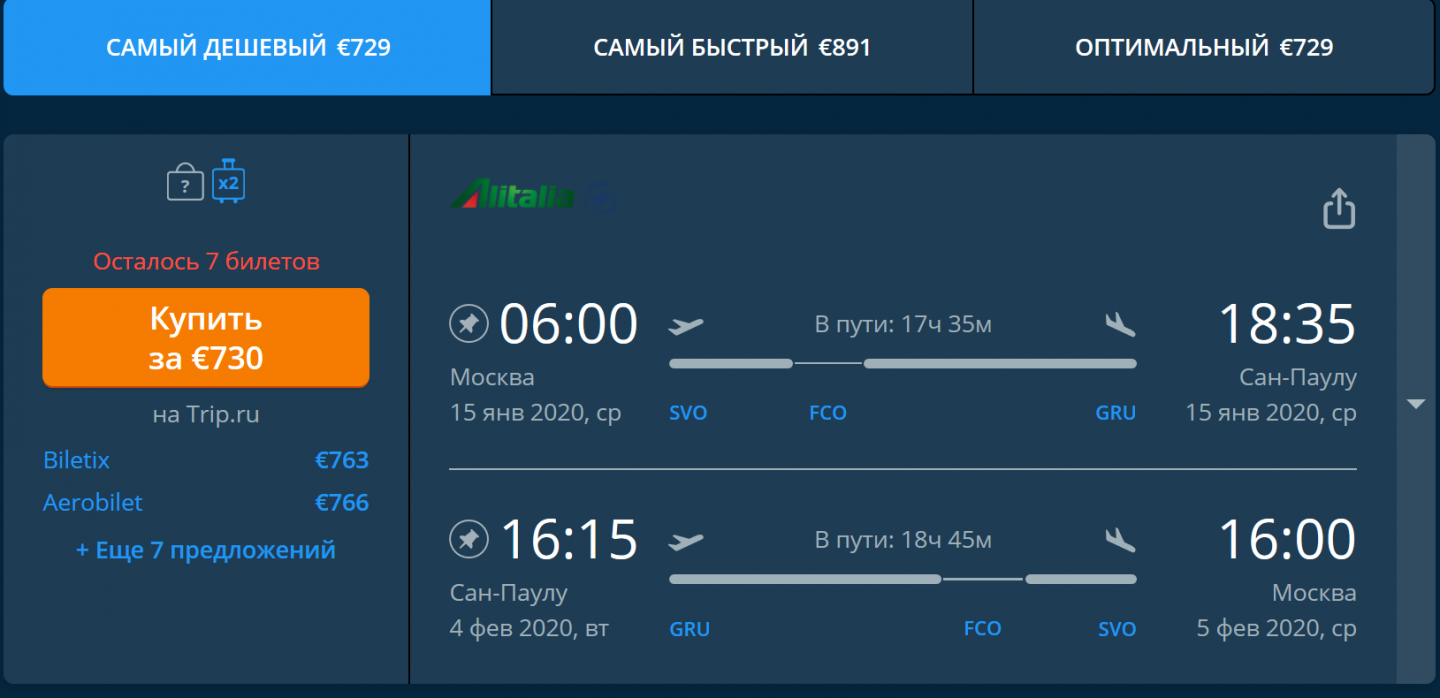Expand ticket details with the right-side arrow

(x=1415, y=404)
